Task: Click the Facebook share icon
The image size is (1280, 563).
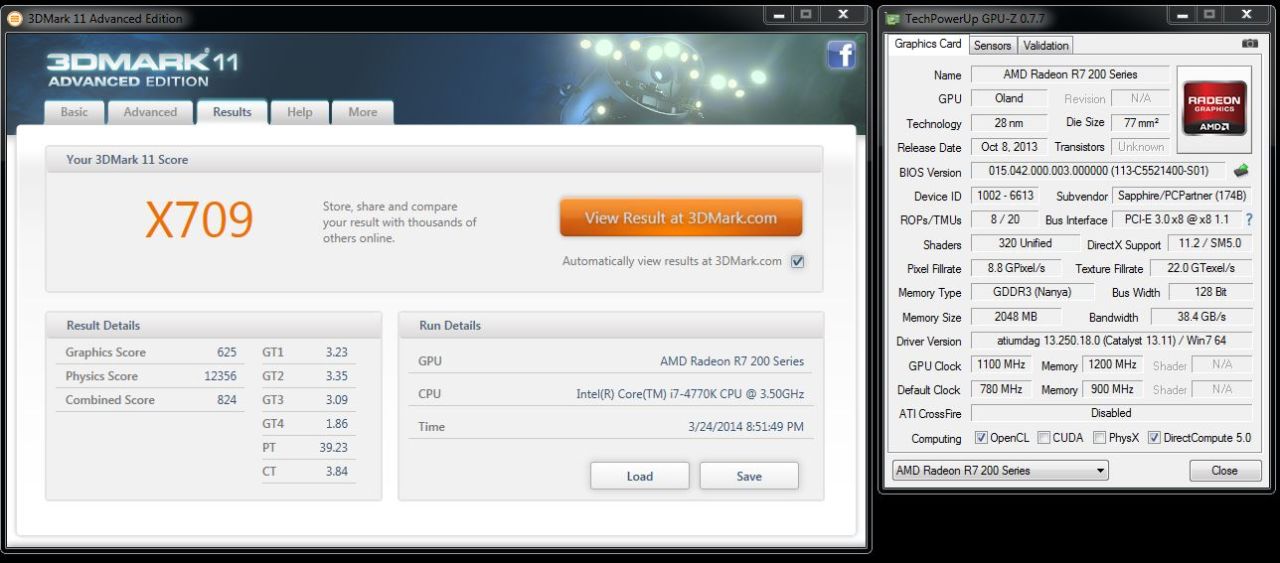Action: (x=841, y=55)
